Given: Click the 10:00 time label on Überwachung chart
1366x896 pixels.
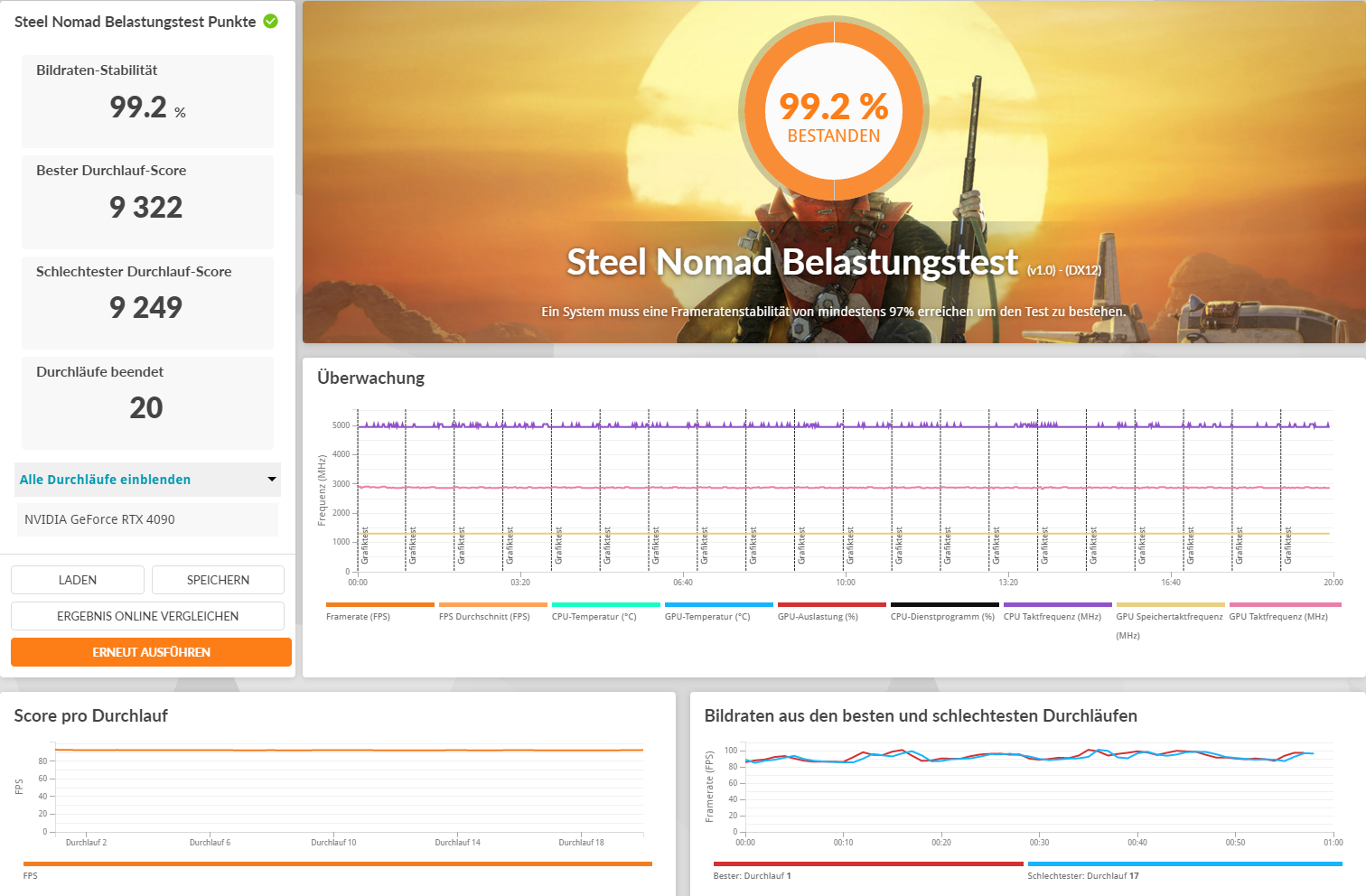Looking at the screenshot, I should click(x=846, y=583).
